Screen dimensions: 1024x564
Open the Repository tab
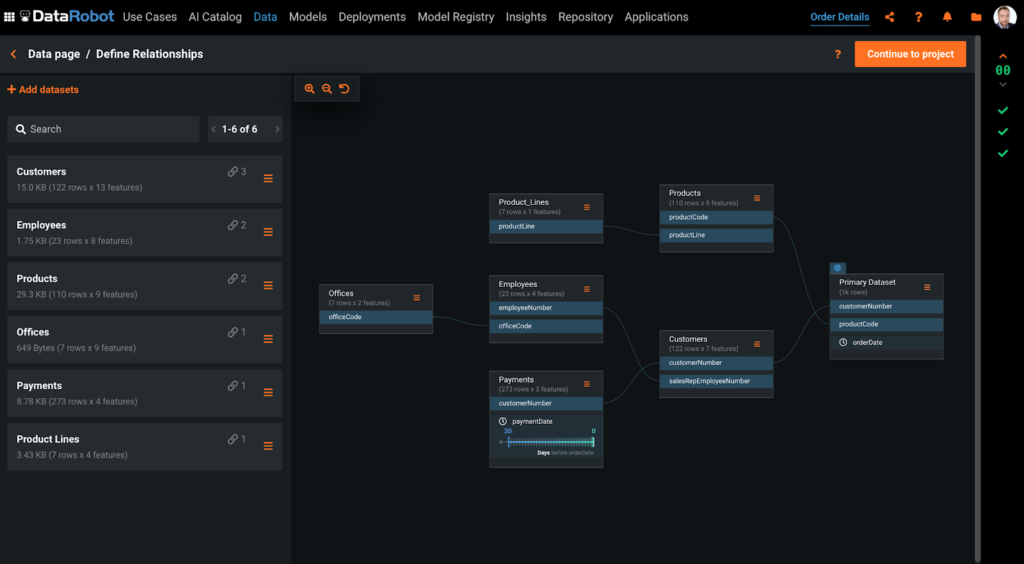pyautogui.click(x=585, y=17)
